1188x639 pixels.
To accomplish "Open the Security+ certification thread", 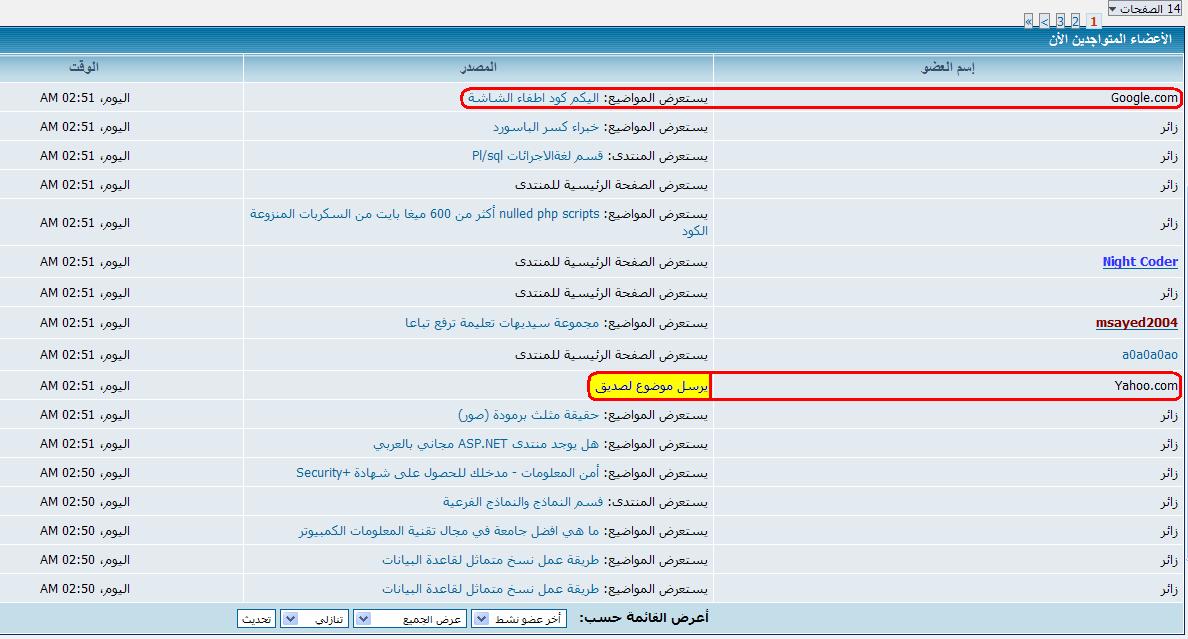I will (x=447, y=473).
